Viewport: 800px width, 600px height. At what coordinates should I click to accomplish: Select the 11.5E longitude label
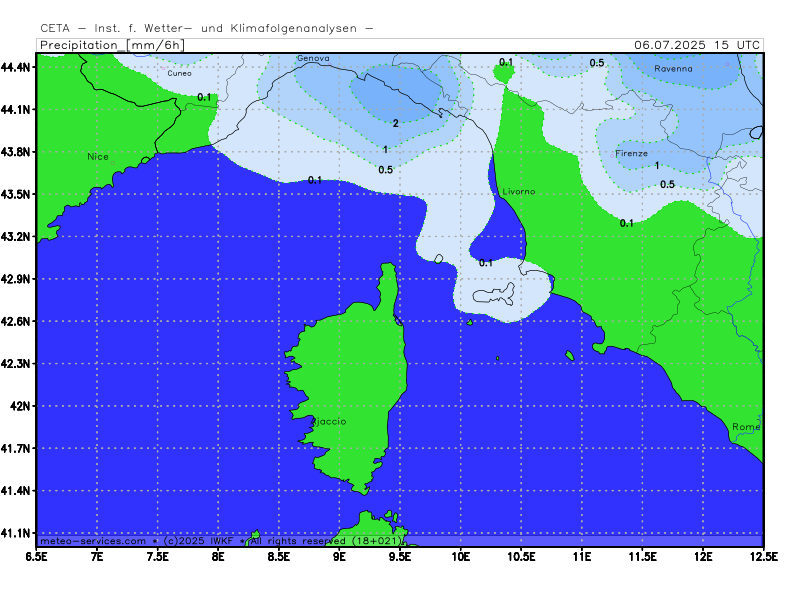click(x=642, y=556)
